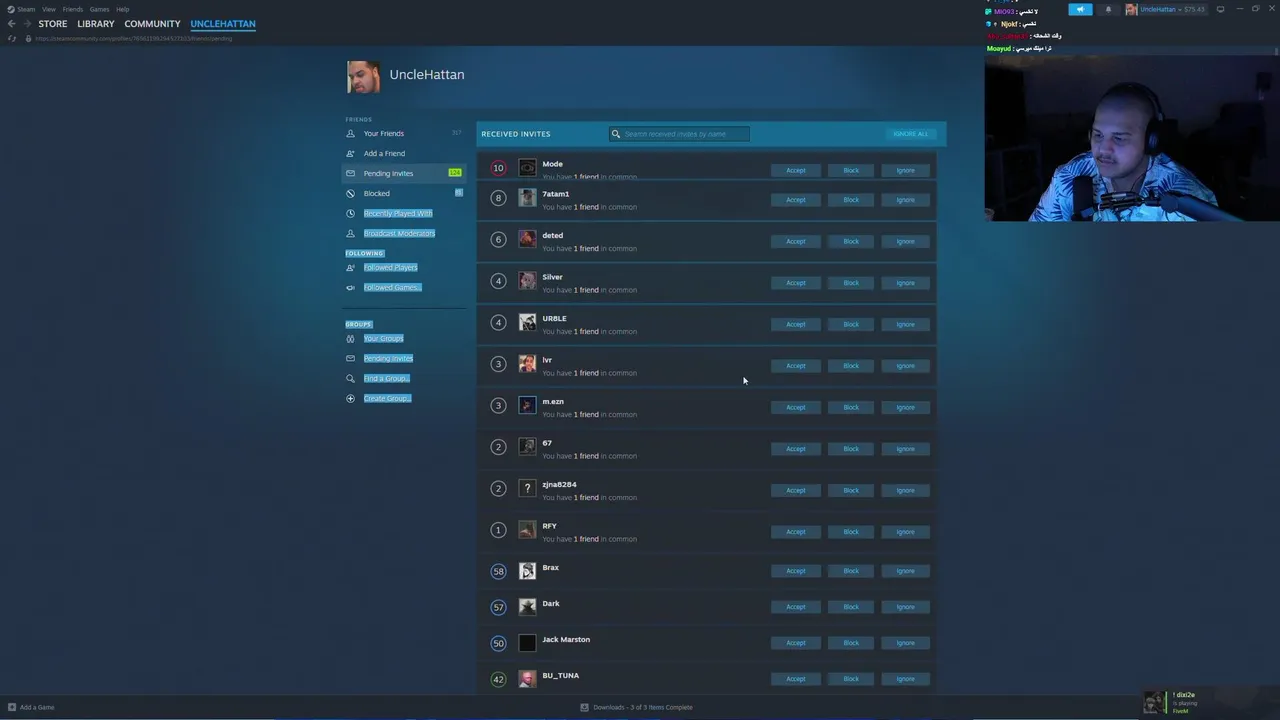Viewport: 1280px width, 720px height.
Task: Switch to the STORE tab
Action: pyautogui.click(x=53, y=24)
